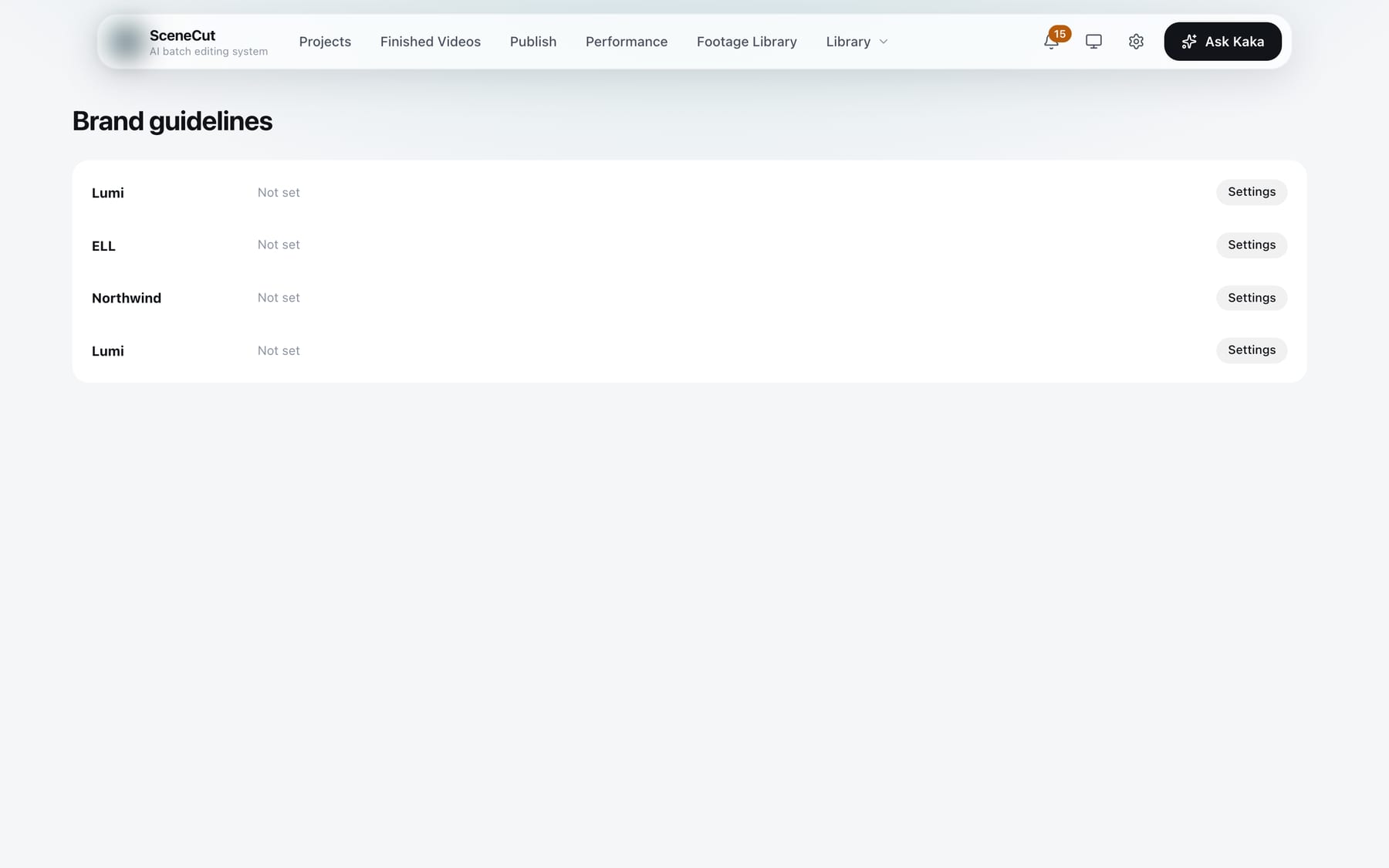Navigate to Performance page
This screenshot has width=1389, height=868.
click(x=627, y=42)
